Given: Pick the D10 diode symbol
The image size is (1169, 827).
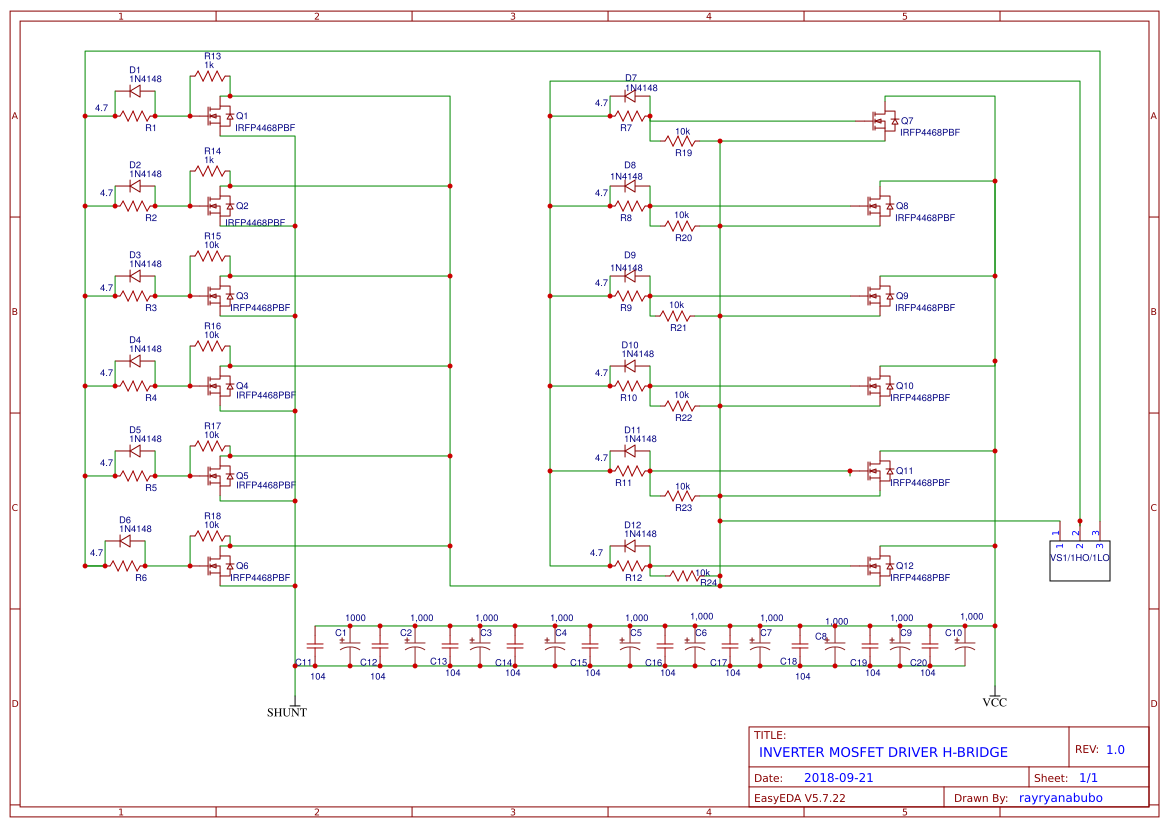Looking at the screenshot, I should (630, 366).
